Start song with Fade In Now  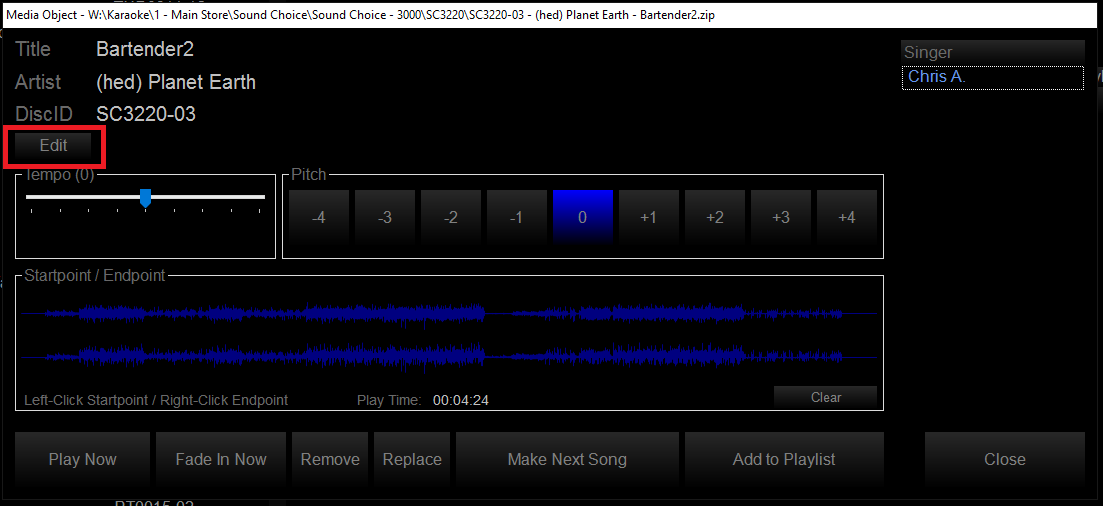[221, 460]
